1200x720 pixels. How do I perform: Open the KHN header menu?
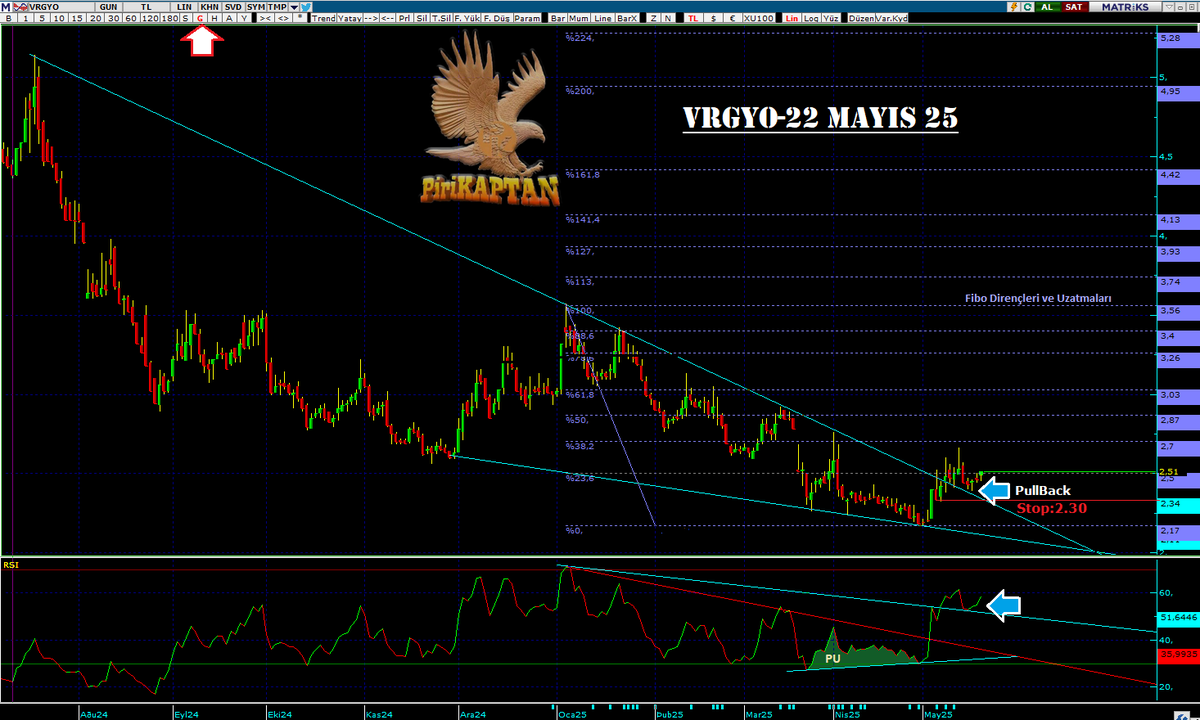tap(210, 7)
